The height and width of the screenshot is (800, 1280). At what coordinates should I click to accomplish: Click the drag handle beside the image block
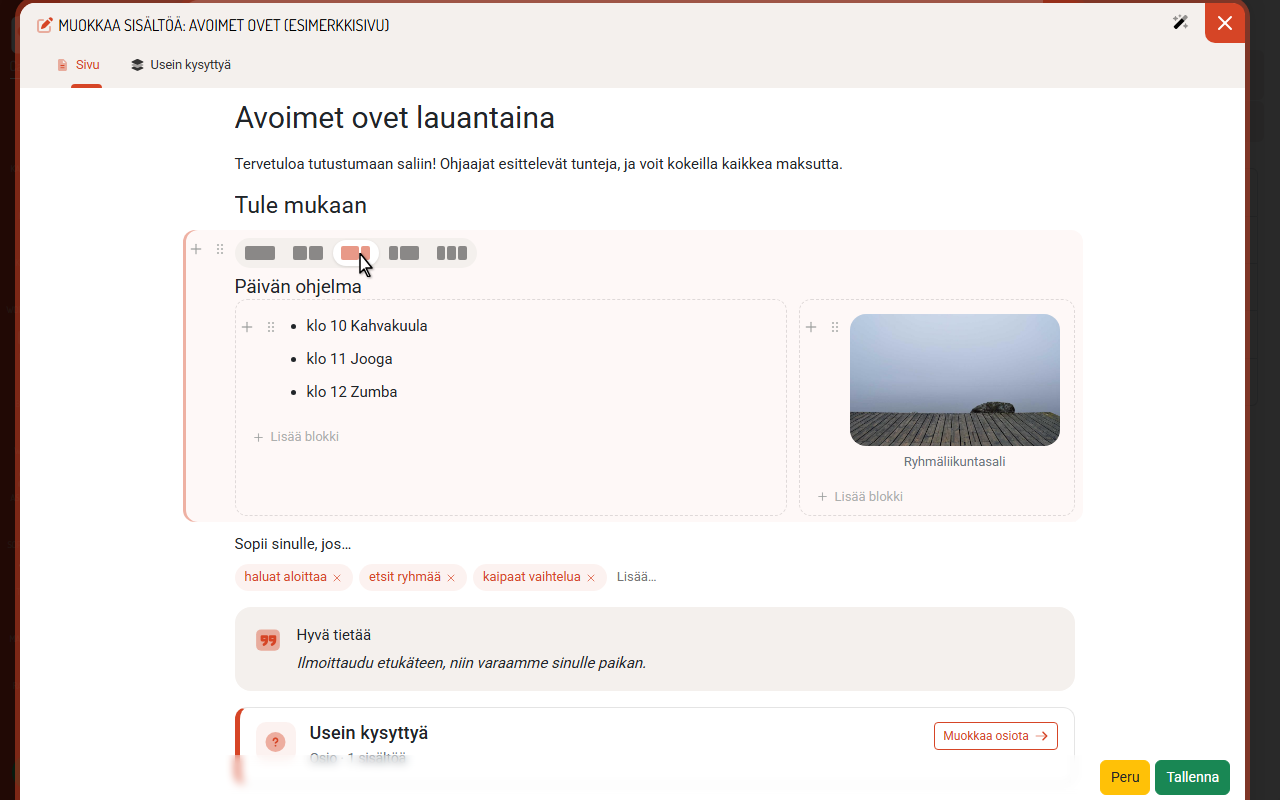835,327
